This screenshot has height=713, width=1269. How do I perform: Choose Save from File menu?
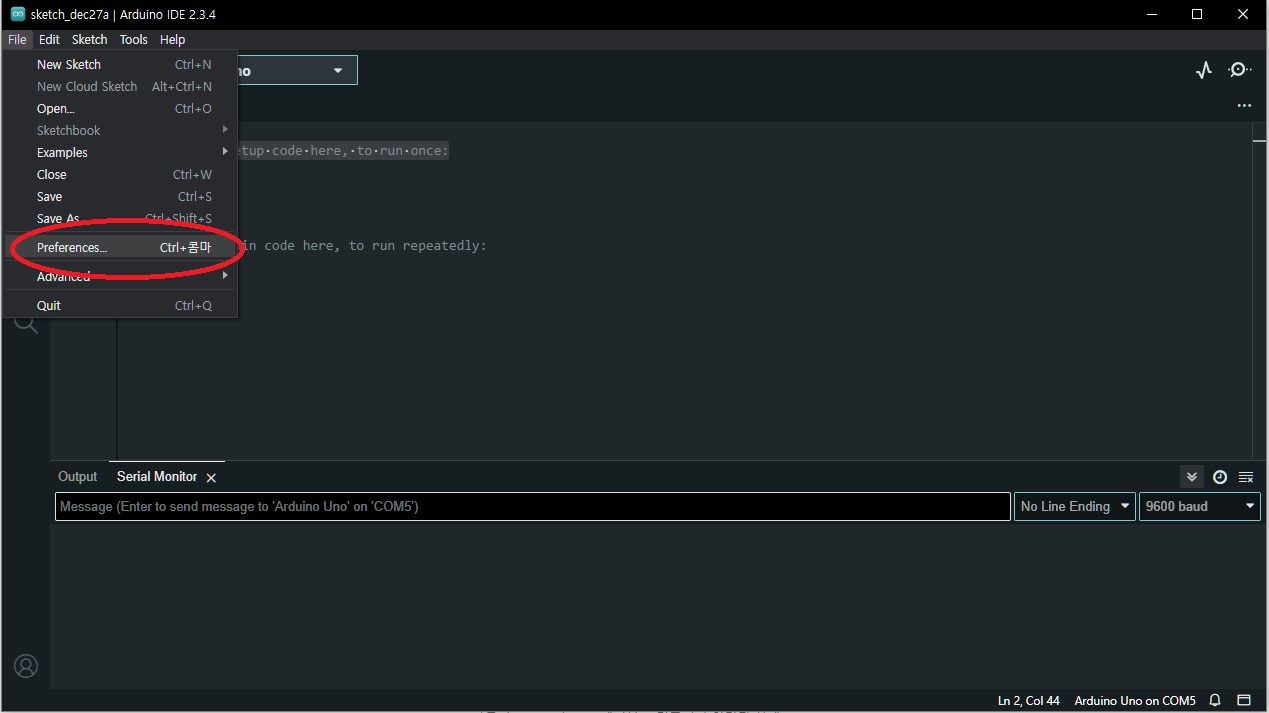(x=120, y=196)
